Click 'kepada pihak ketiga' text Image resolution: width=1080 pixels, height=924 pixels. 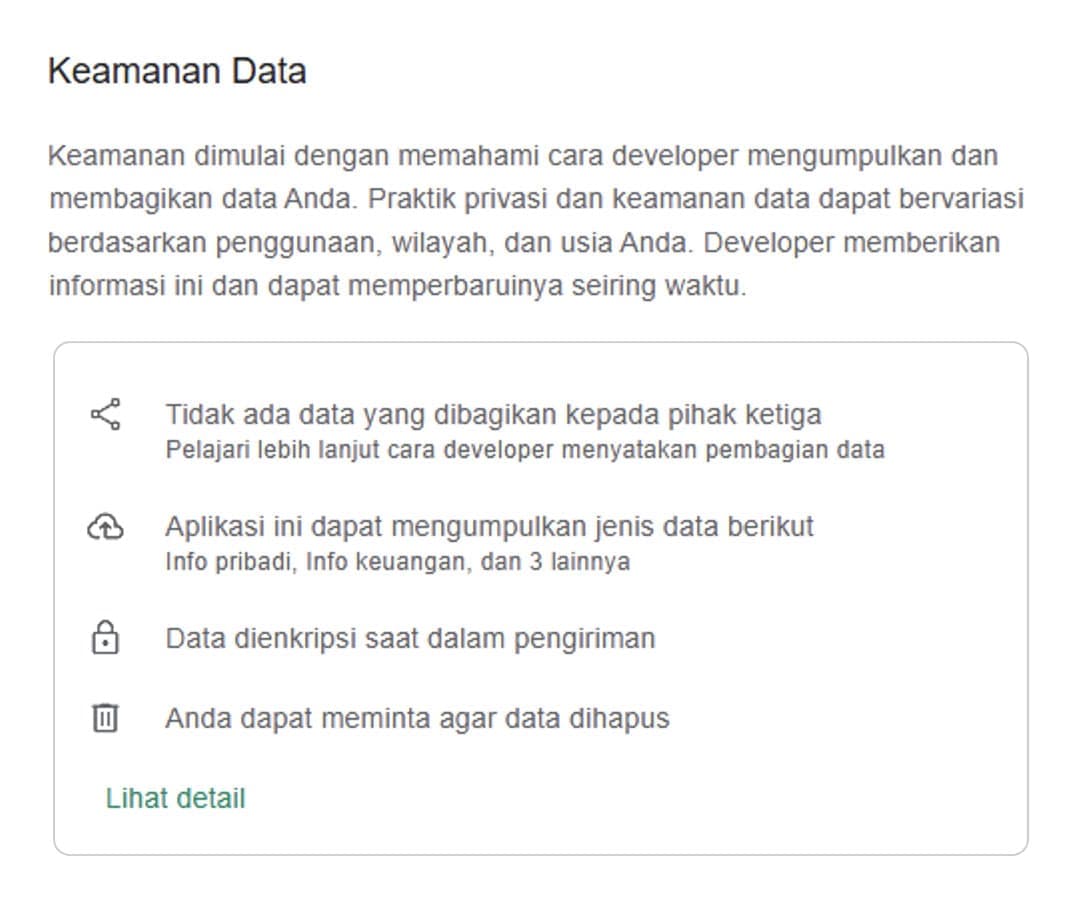694,414
